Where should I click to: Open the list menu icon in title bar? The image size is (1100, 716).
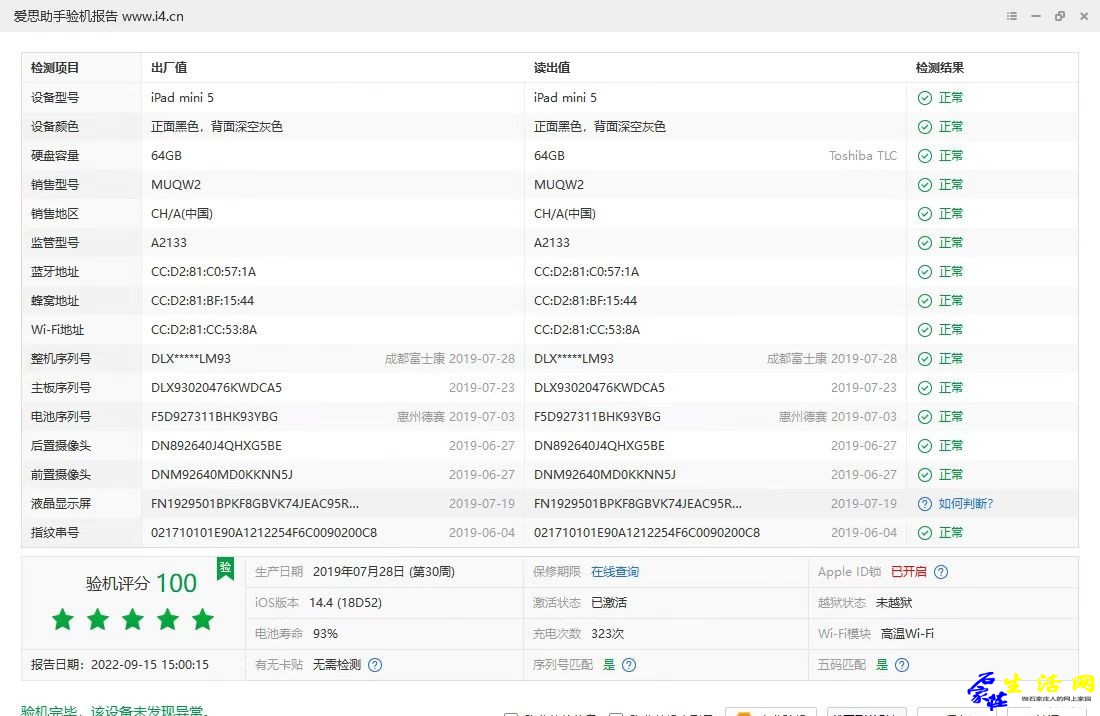(x=1012, y=16)
